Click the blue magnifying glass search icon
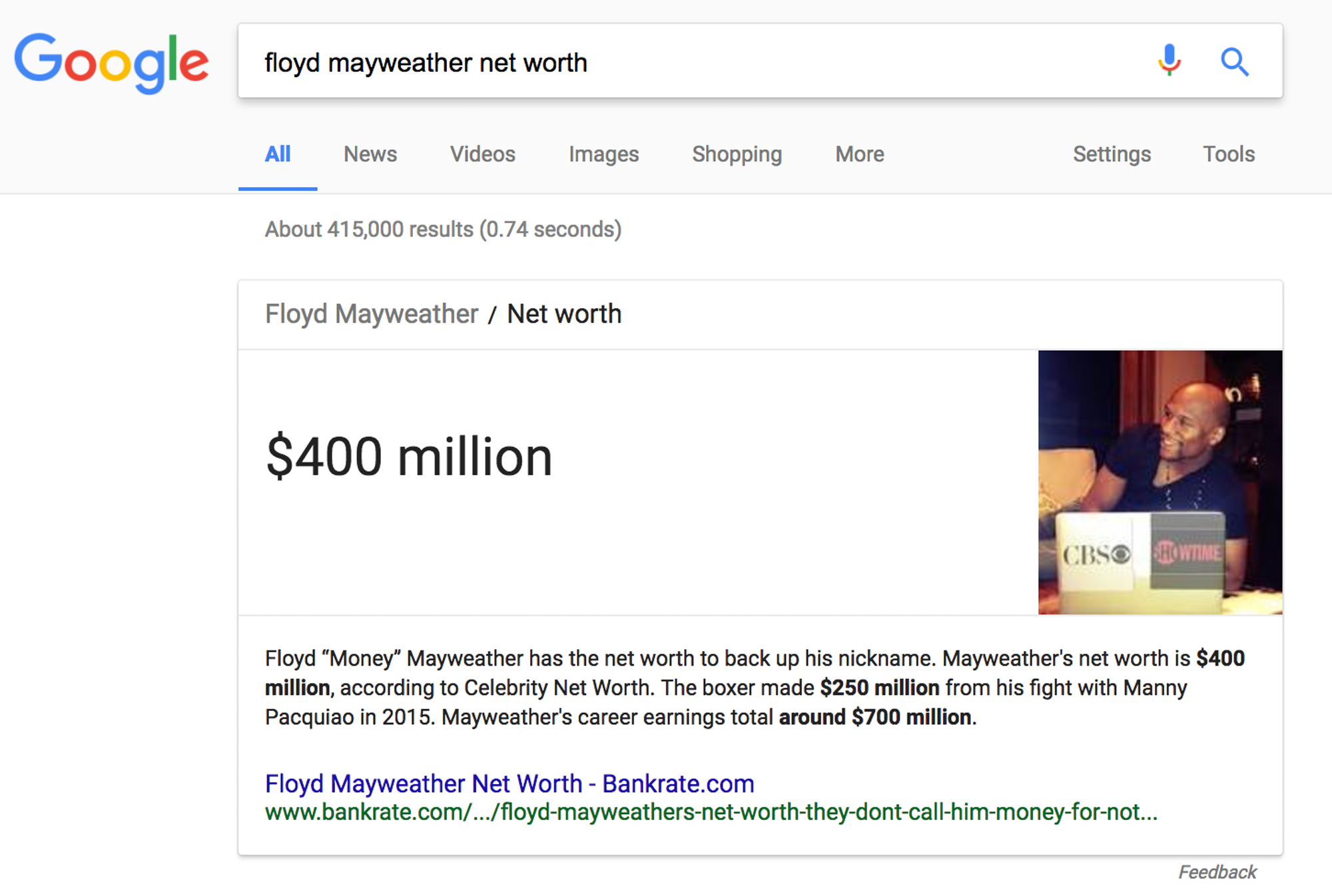Viewport: 1332px width, 896px height. [1234, 62]
